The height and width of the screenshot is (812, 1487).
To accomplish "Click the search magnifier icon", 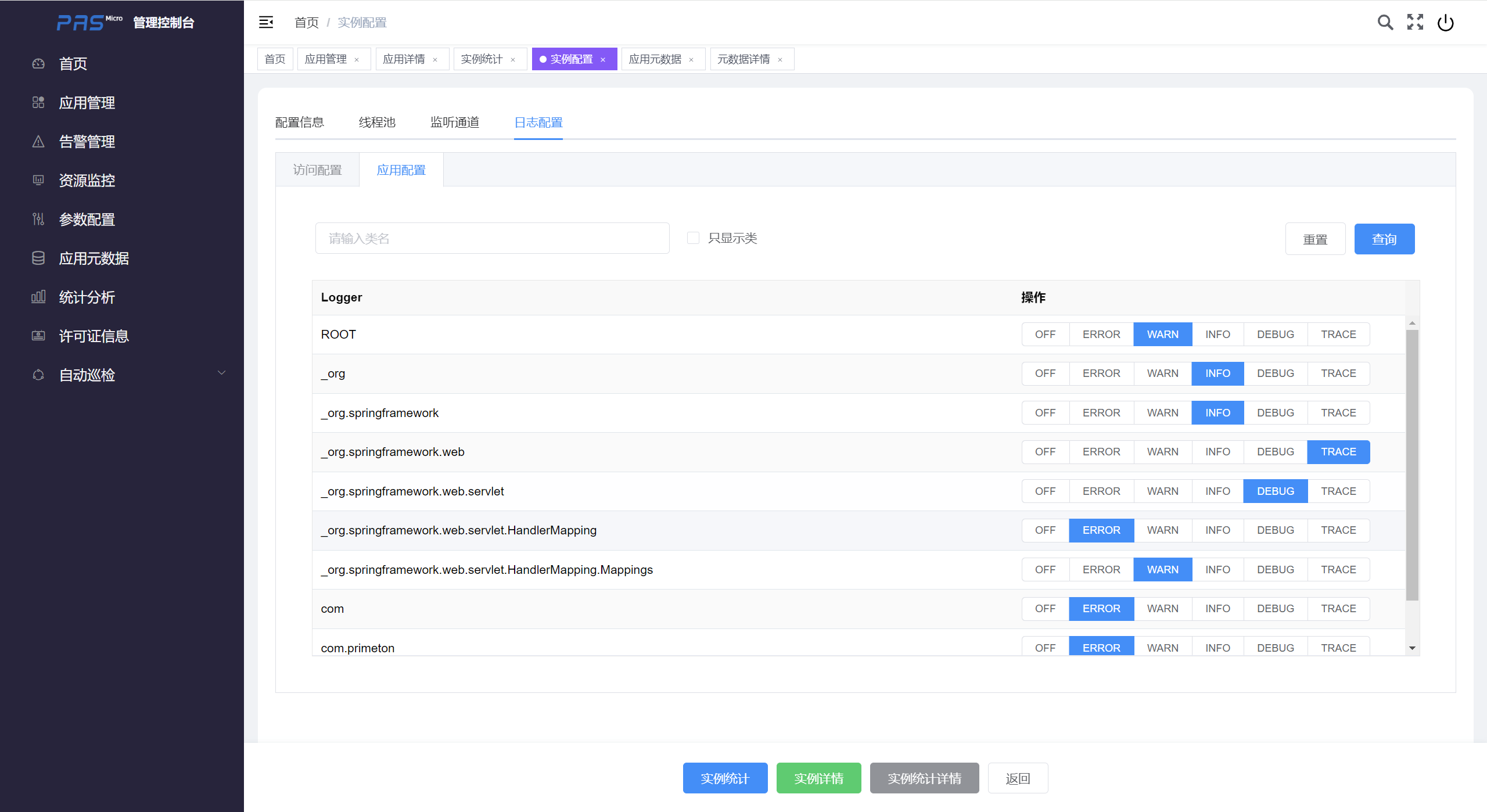I will pos(1385,23).
